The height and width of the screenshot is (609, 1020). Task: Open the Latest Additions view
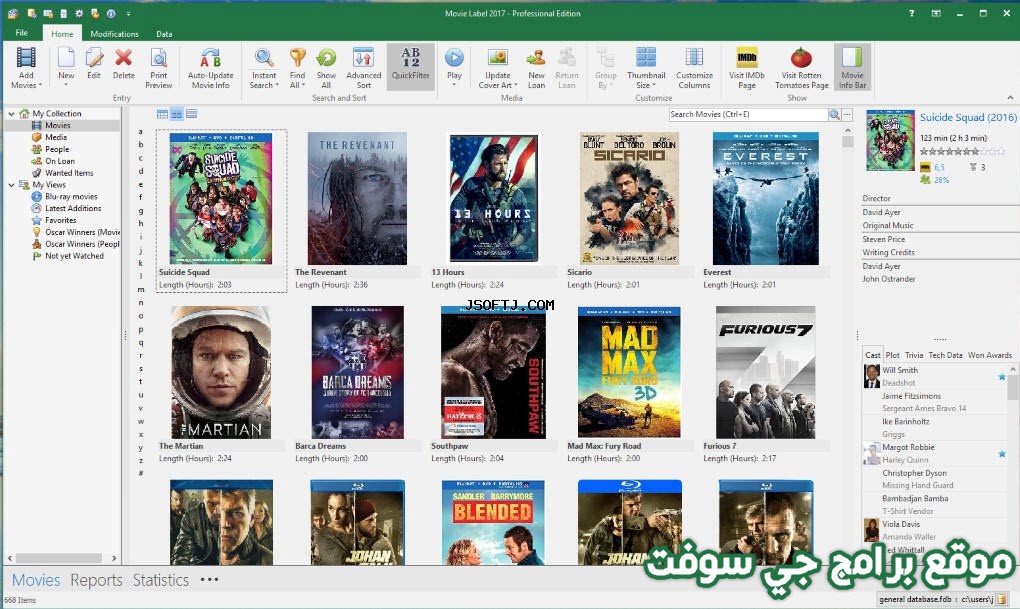(x=73, y=208)
